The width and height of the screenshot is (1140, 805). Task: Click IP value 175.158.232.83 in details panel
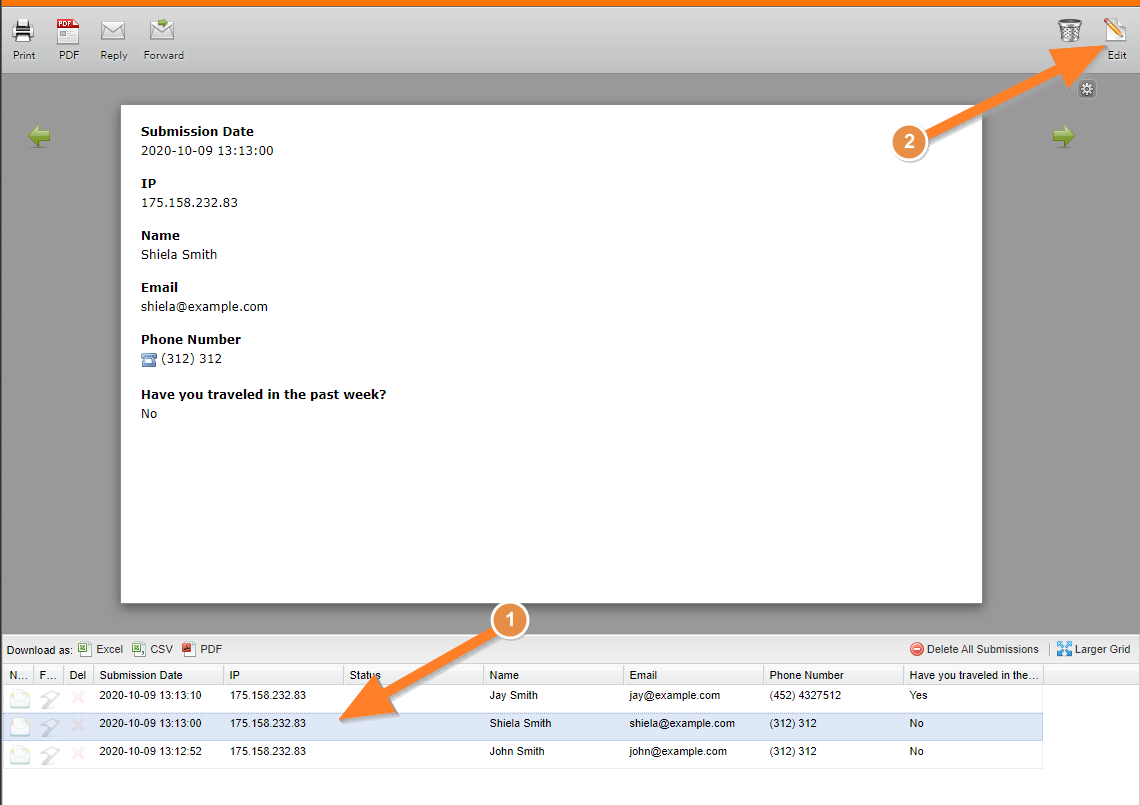click(189, 203)
